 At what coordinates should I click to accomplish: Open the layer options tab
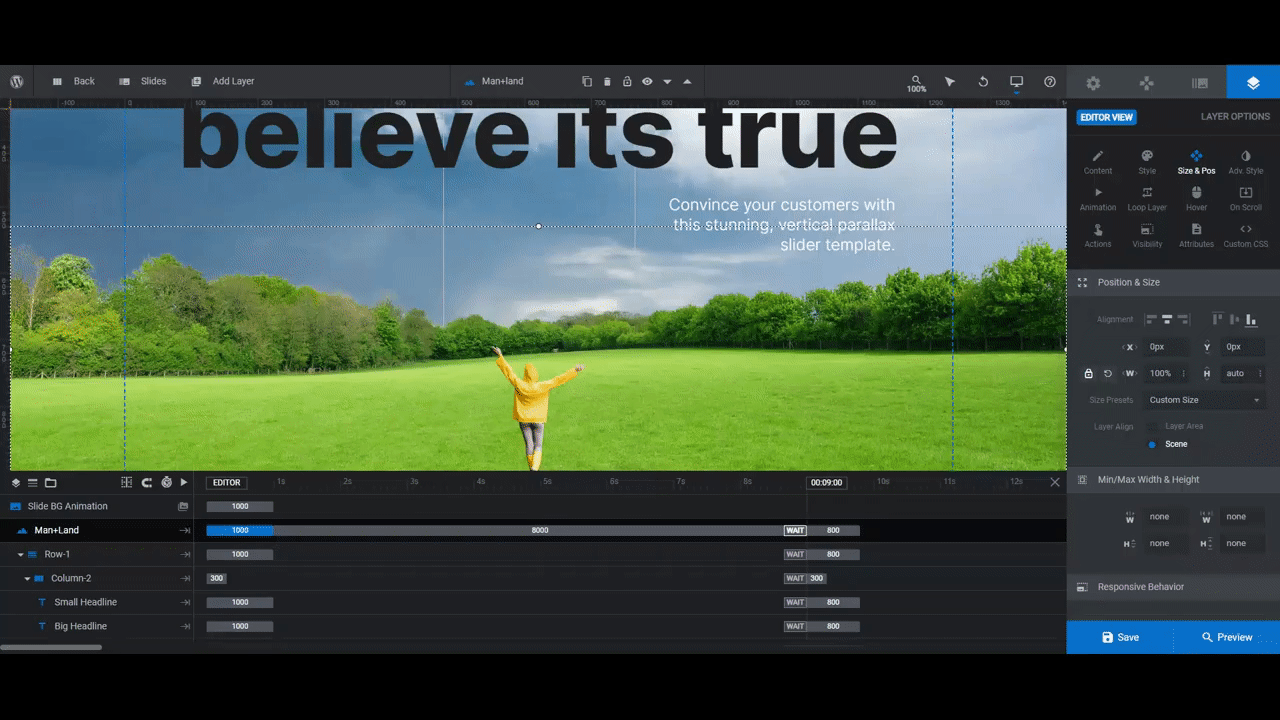pyautogui.click(x=1253, y=83)
